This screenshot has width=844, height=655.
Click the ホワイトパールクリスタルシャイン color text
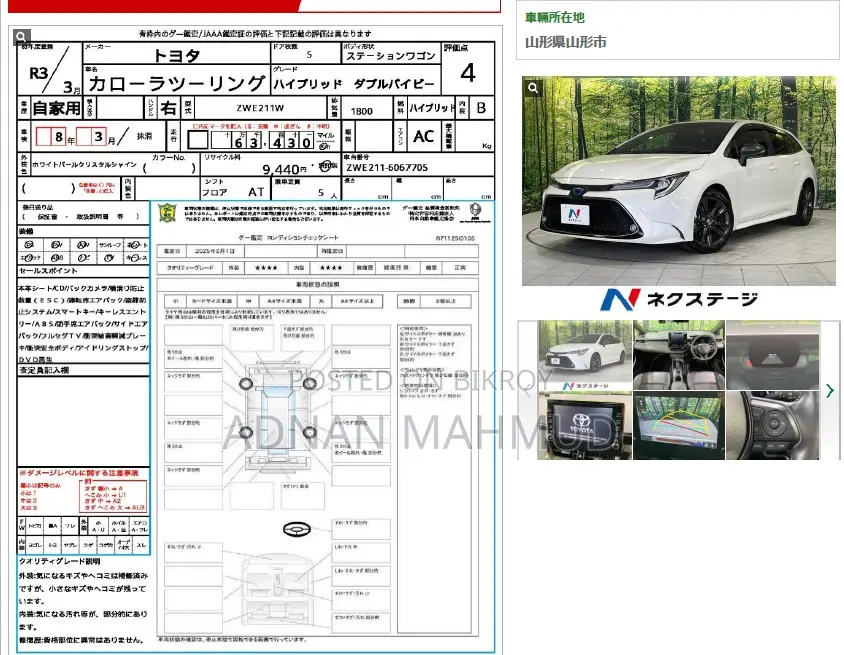pyautogui.click(x=85, y=164)
